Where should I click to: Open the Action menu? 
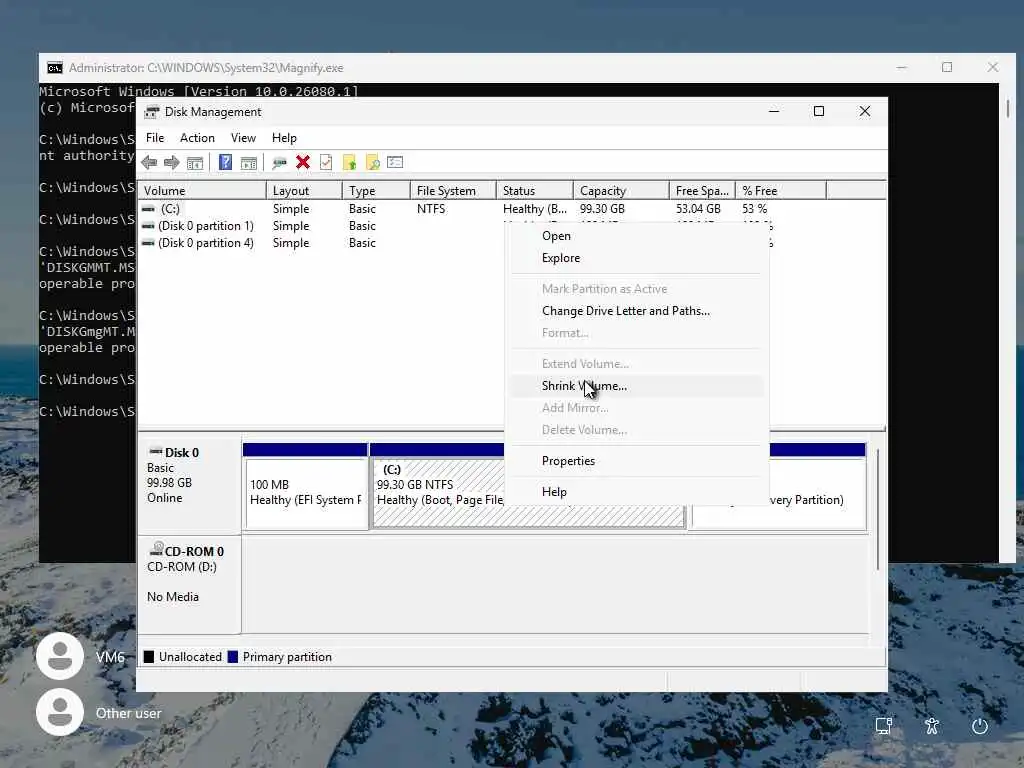tap(197, 138)
